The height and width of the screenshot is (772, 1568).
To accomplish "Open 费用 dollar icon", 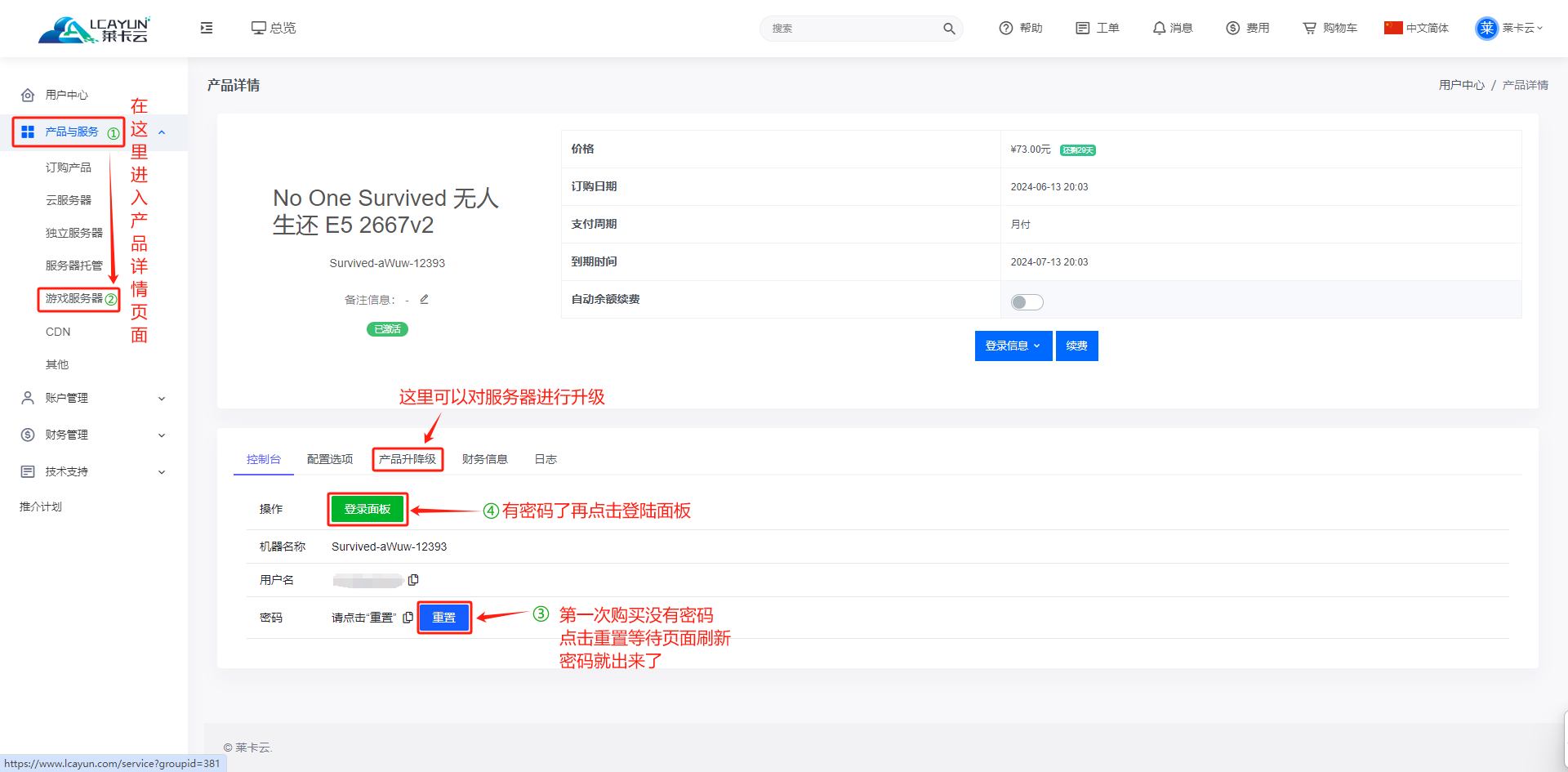I will [x=1233, y=28].
